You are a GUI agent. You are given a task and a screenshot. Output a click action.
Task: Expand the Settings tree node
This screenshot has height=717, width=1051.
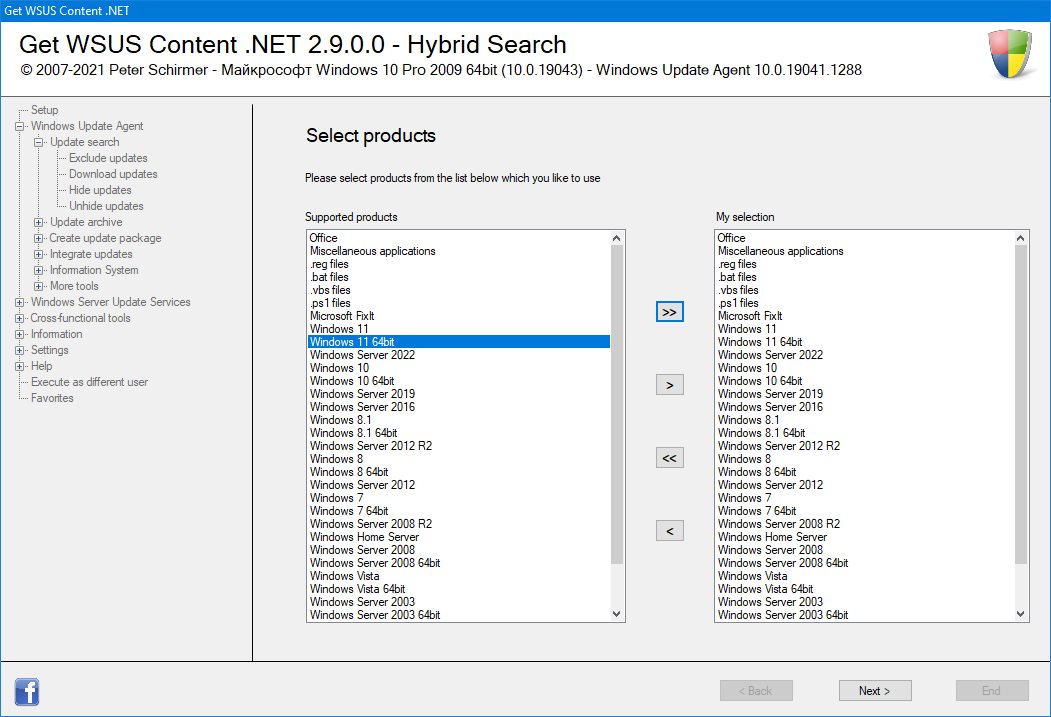click(x=19, y=350)
